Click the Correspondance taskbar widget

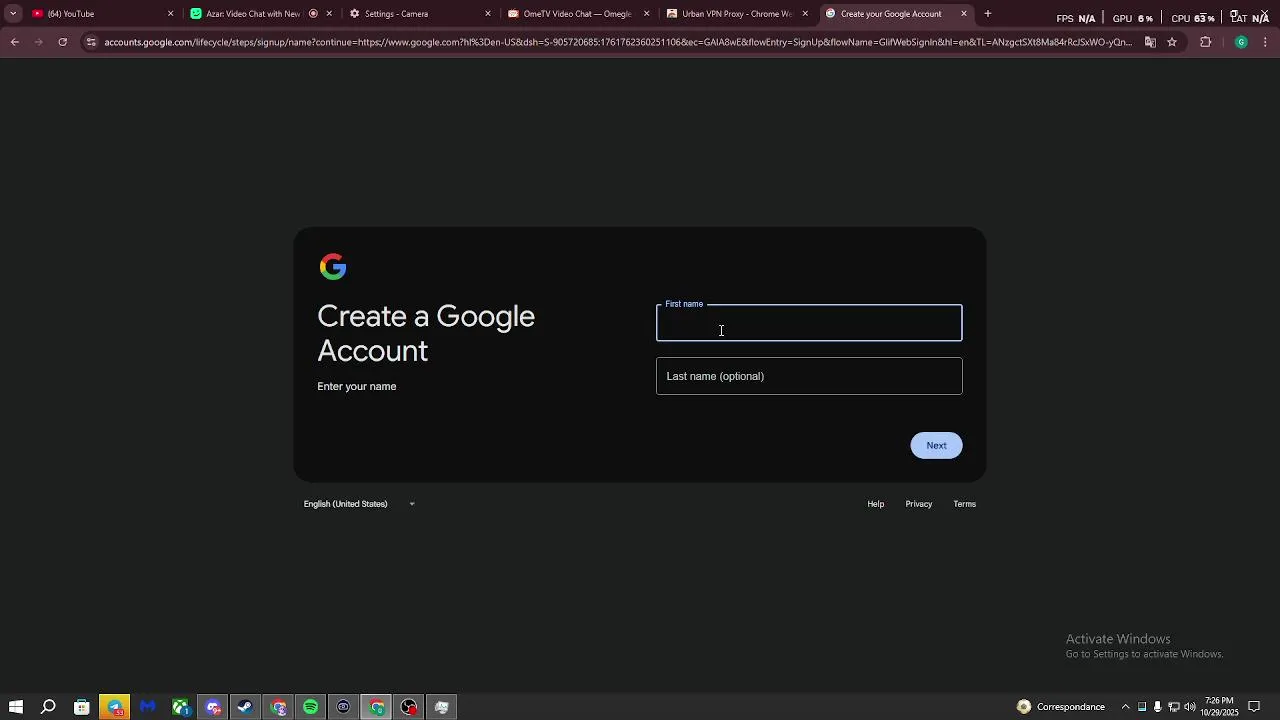pos(1061,707)
